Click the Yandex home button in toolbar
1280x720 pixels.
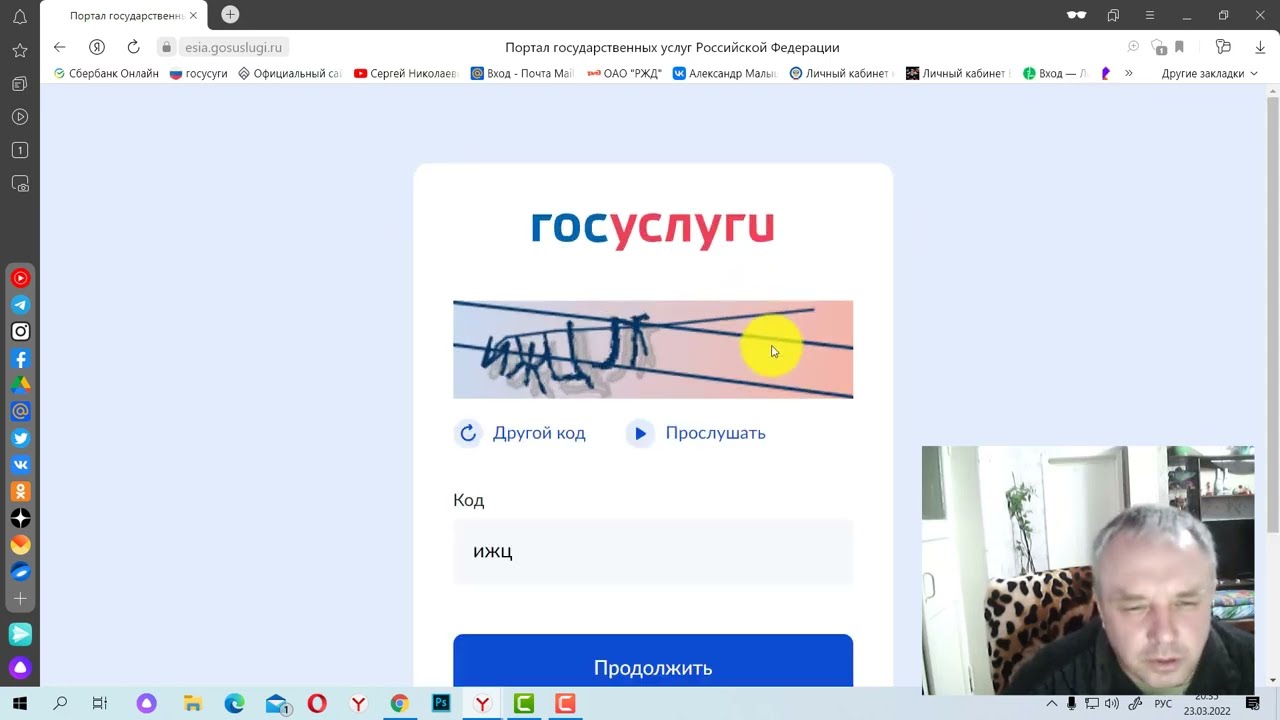click(96, 47)
